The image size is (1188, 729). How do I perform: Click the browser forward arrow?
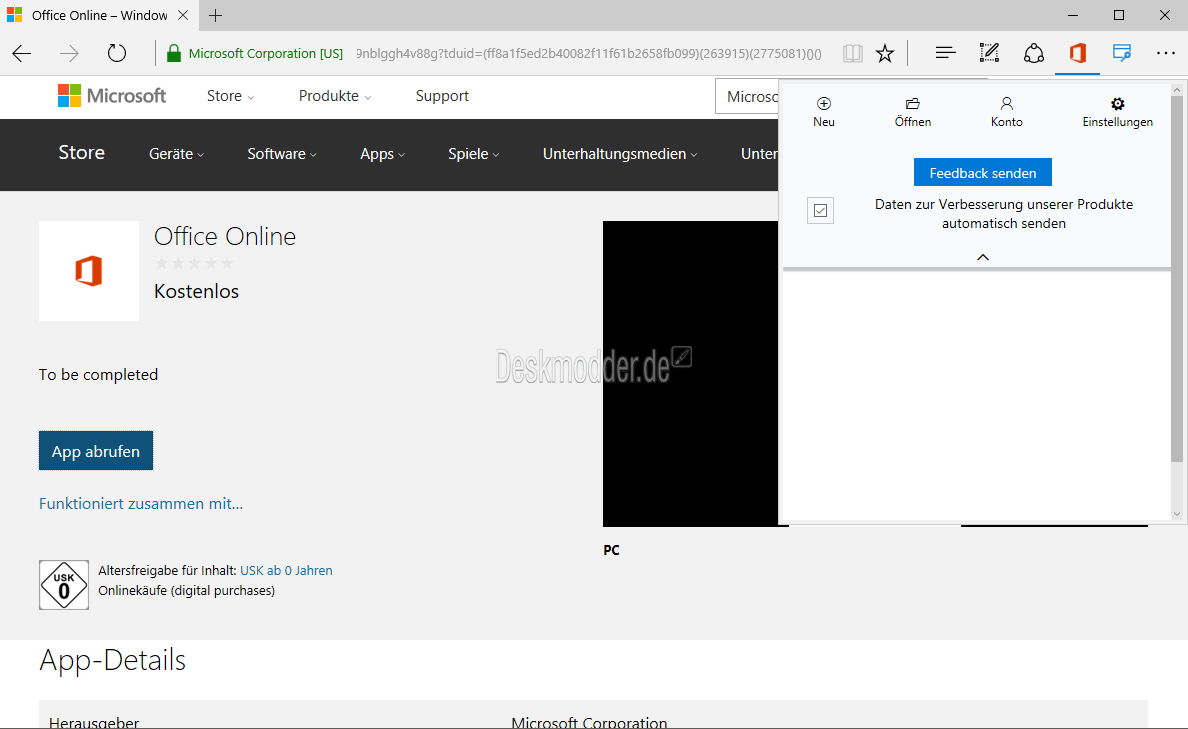tap(69, 53)
